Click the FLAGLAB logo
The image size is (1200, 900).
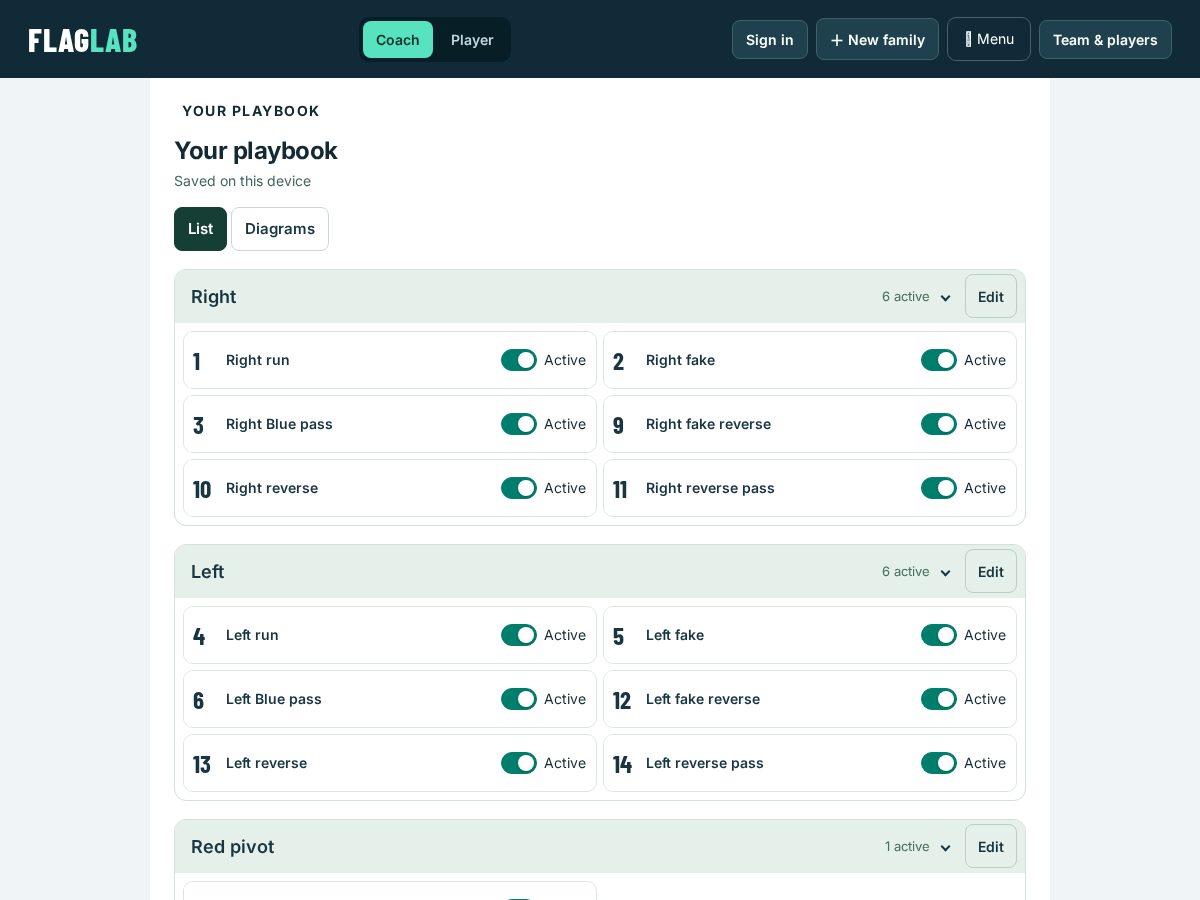[x=83, y=40]
